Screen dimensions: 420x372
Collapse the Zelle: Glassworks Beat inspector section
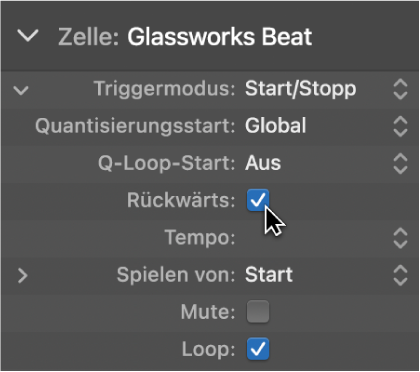coord(28,36)
